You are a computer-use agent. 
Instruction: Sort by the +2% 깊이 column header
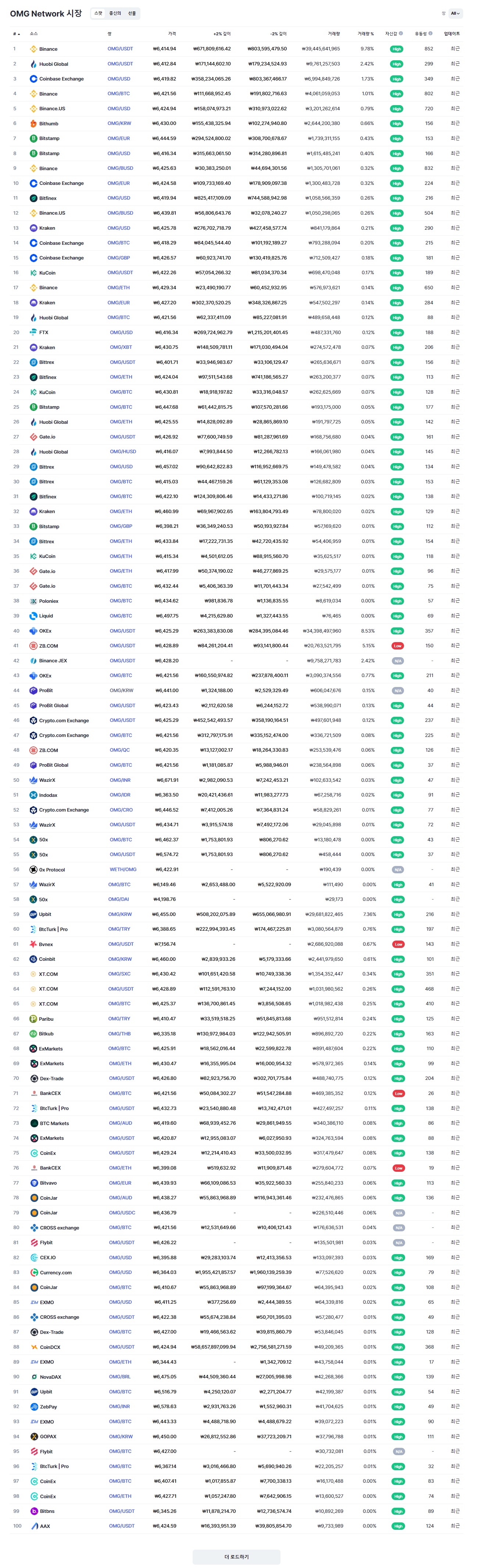click(222, 33)
